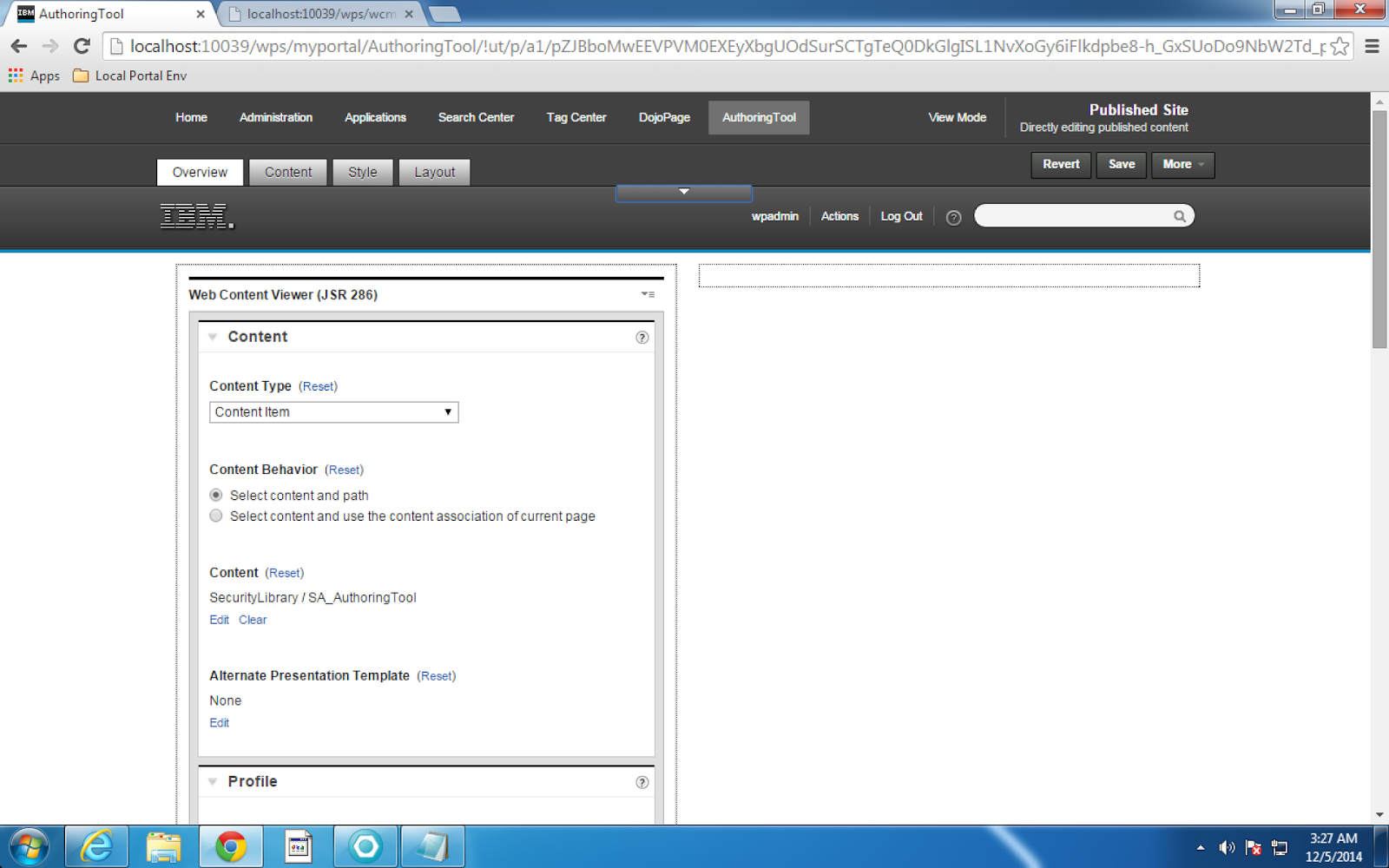Switch to View Mode
The image size is (1389, 868).
pos(957,117)
